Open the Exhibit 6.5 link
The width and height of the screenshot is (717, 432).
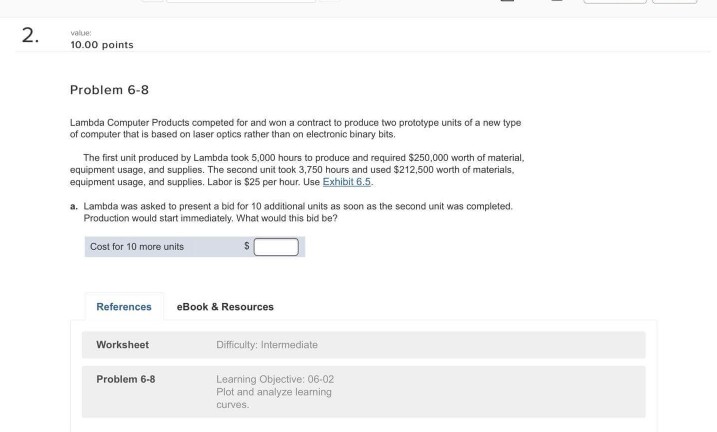(x=347, y=181)
